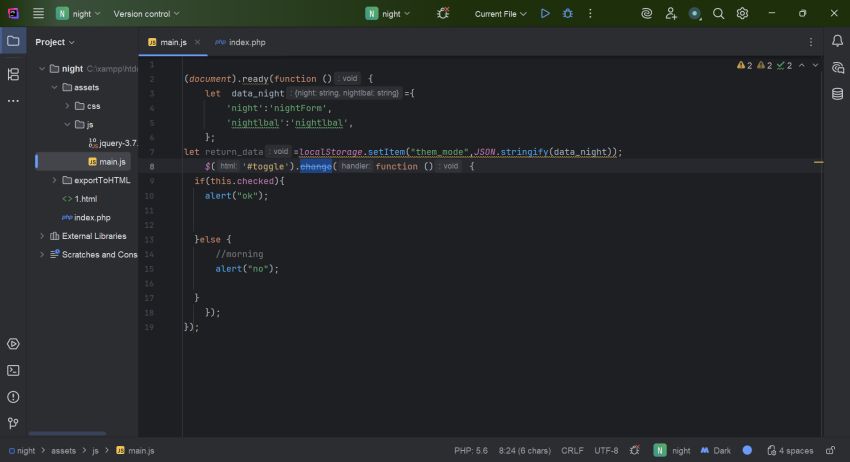Screen dimensions: 850x462
Task: Click the UTF-8 encoding in status bar
Action: (x=607, y=451)
